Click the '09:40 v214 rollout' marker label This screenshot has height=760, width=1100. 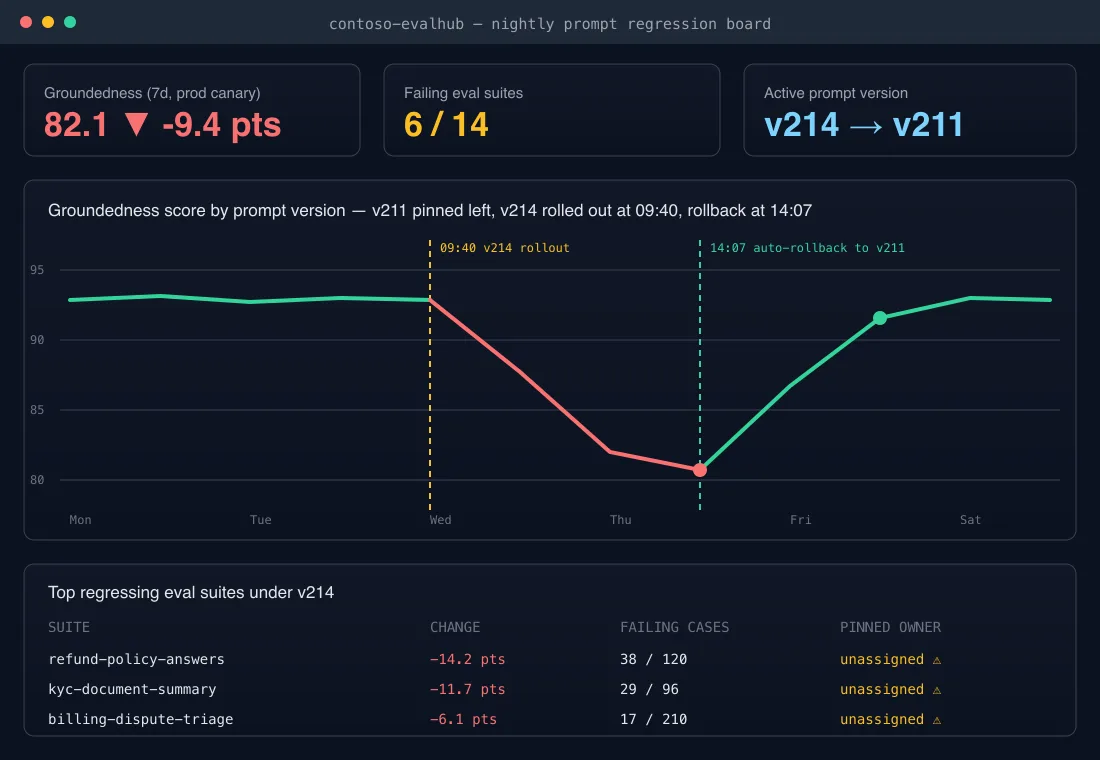click(x=504, y=248)
